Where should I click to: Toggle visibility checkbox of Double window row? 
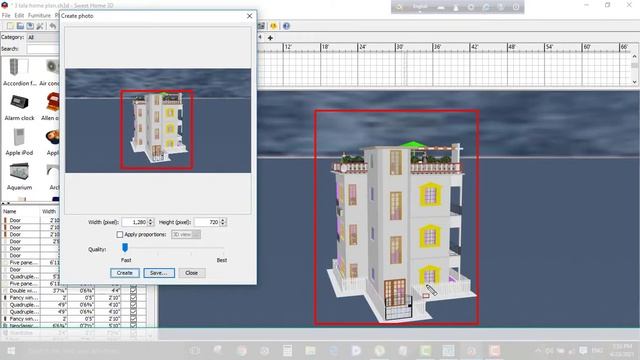(133, 291)
